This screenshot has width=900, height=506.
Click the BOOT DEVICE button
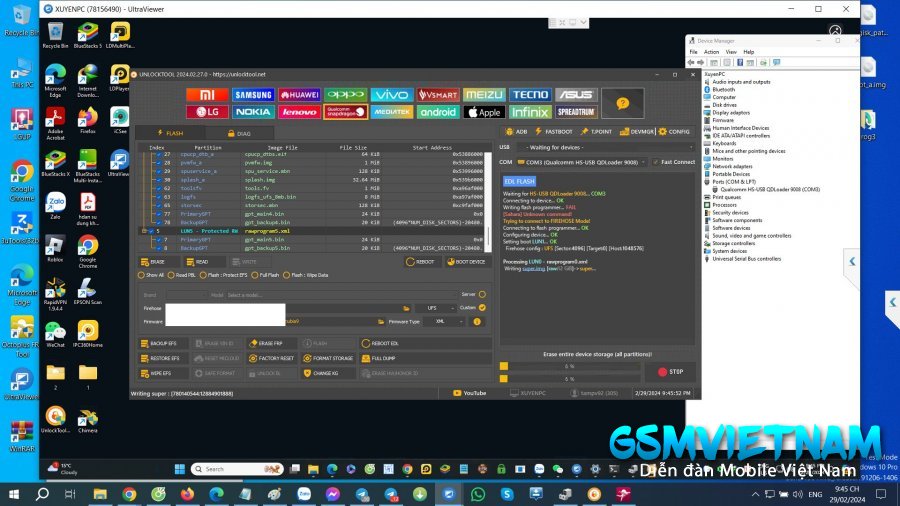click(x=467, y=262)
